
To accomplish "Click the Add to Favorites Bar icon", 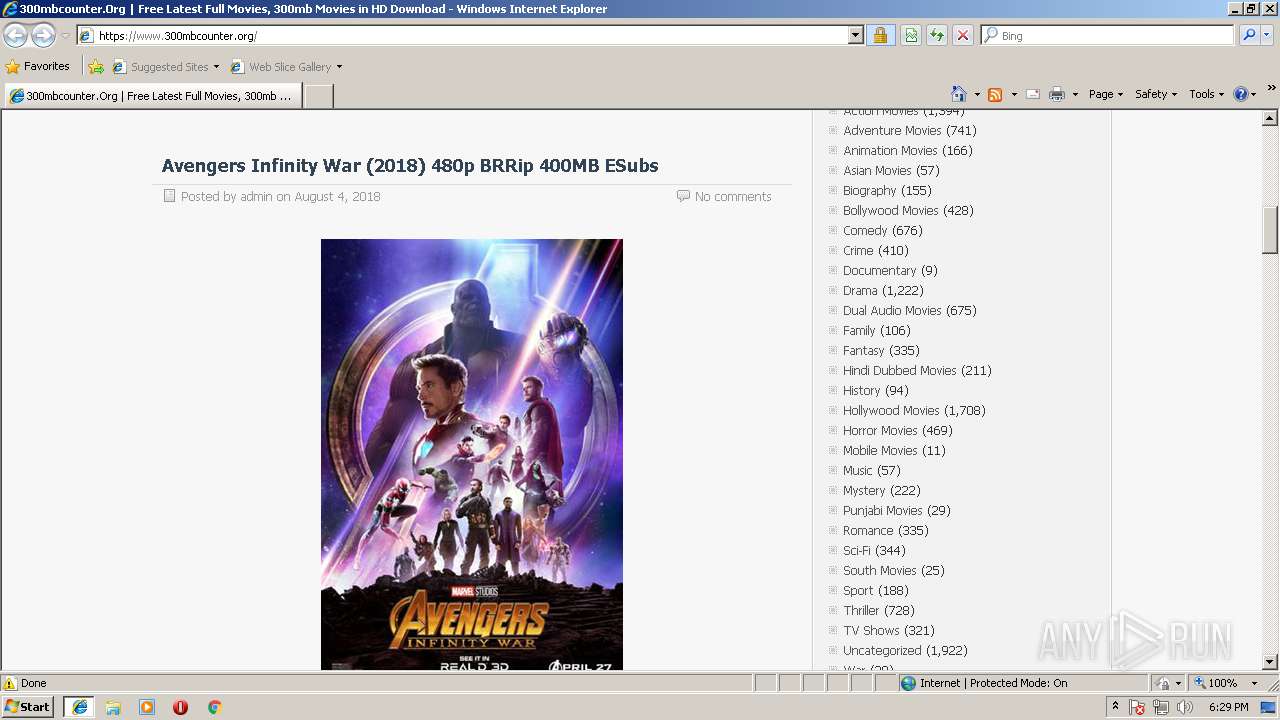I will [96, 67].
